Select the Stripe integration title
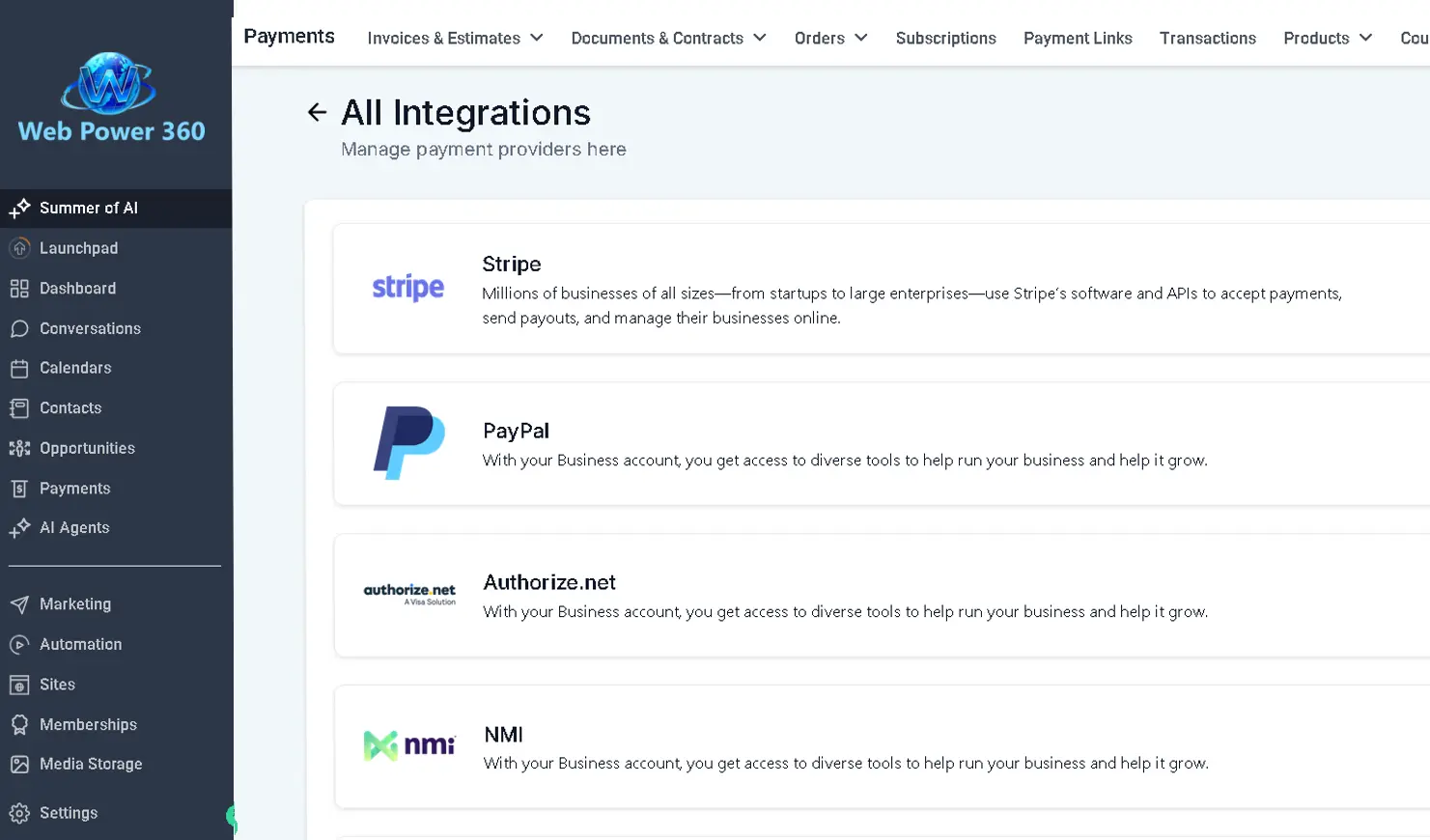This screenshot has height=840, width=1430. (512, 265)
